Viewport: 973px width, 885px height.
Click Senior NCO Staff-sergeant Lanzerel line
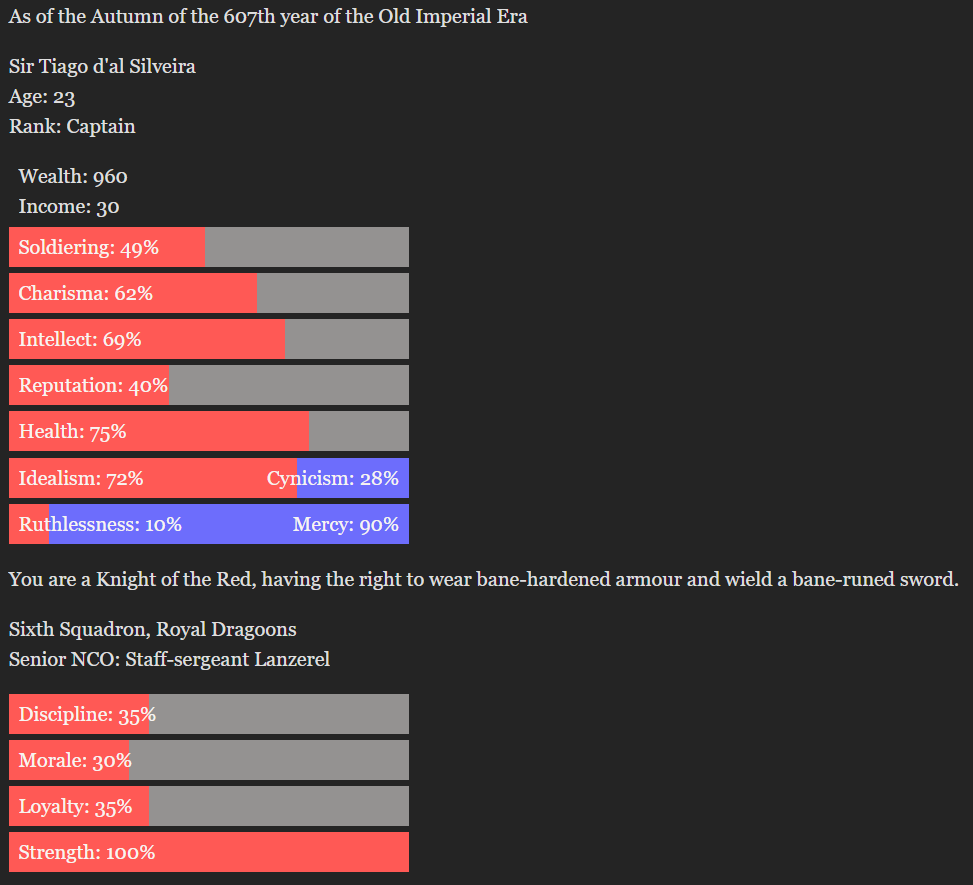169,659
